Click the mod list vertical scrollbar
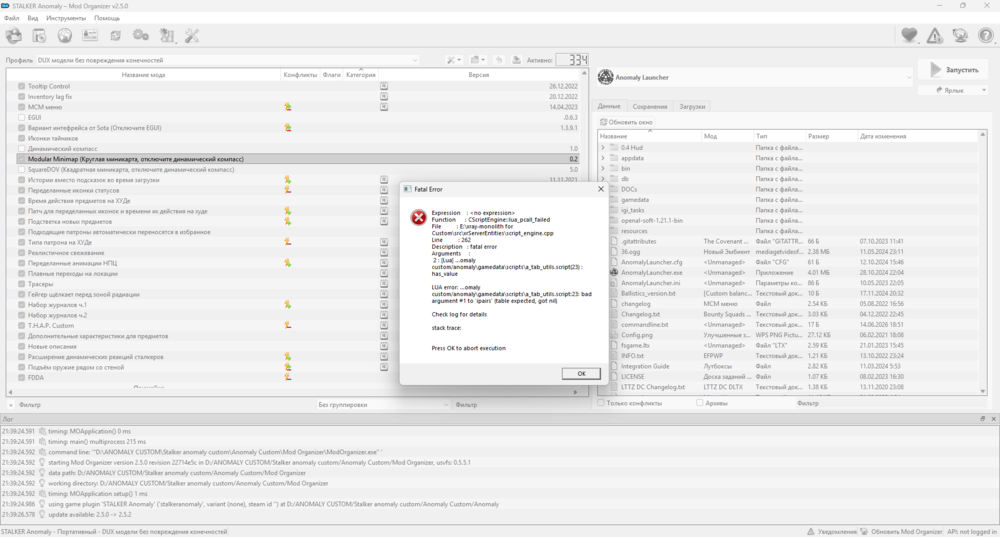1000x537 pixels. tap(584, 230)
